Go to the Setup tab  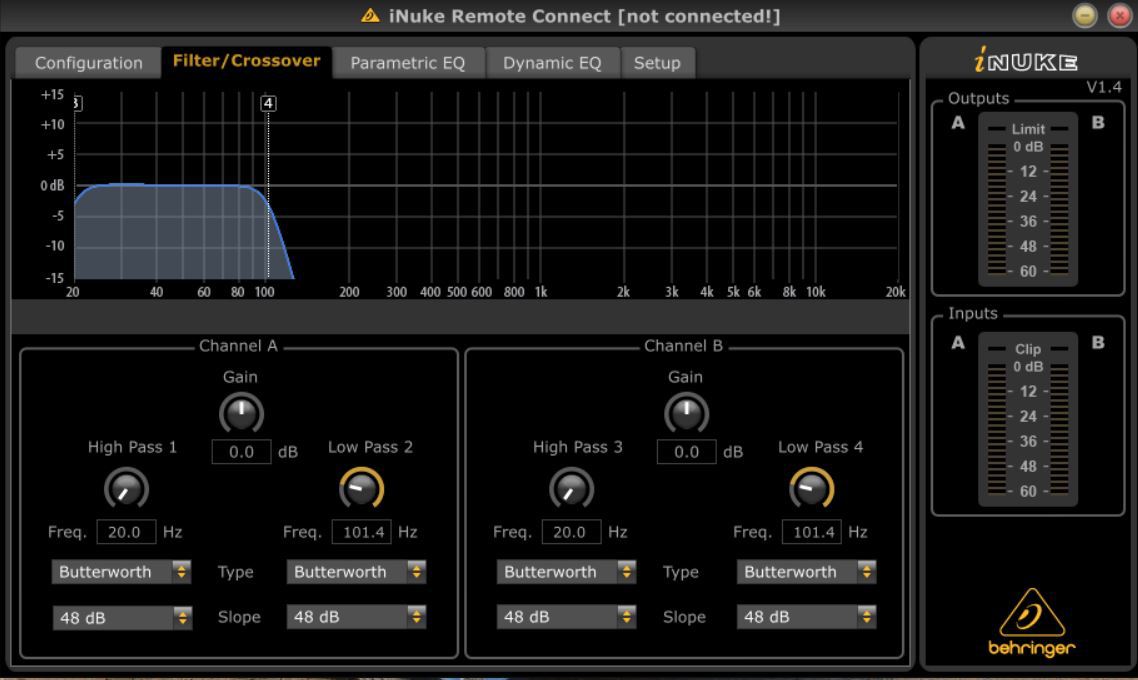pos(658,63)
